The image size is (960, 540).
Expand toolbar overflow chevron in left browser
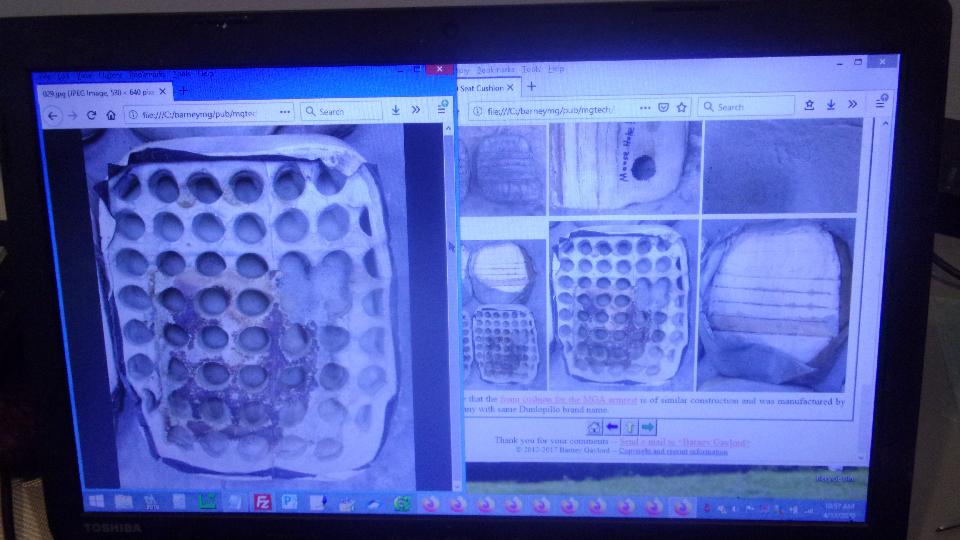coord(417,111)
